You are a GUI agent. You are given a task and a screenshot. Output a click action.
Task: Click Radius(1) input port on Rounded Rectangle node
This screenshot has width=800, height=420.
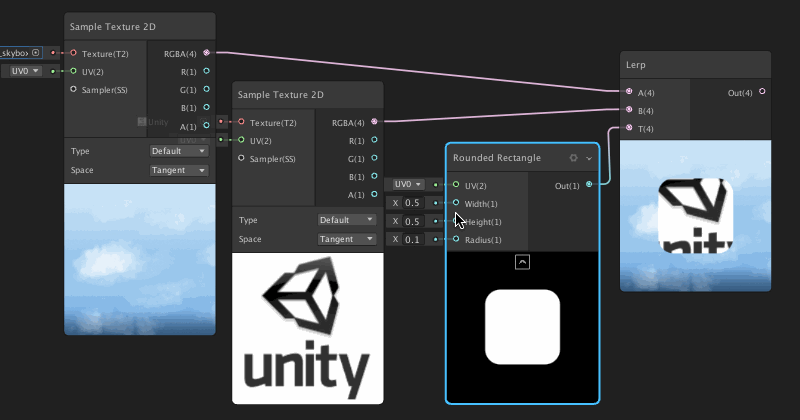click(456, 239)
